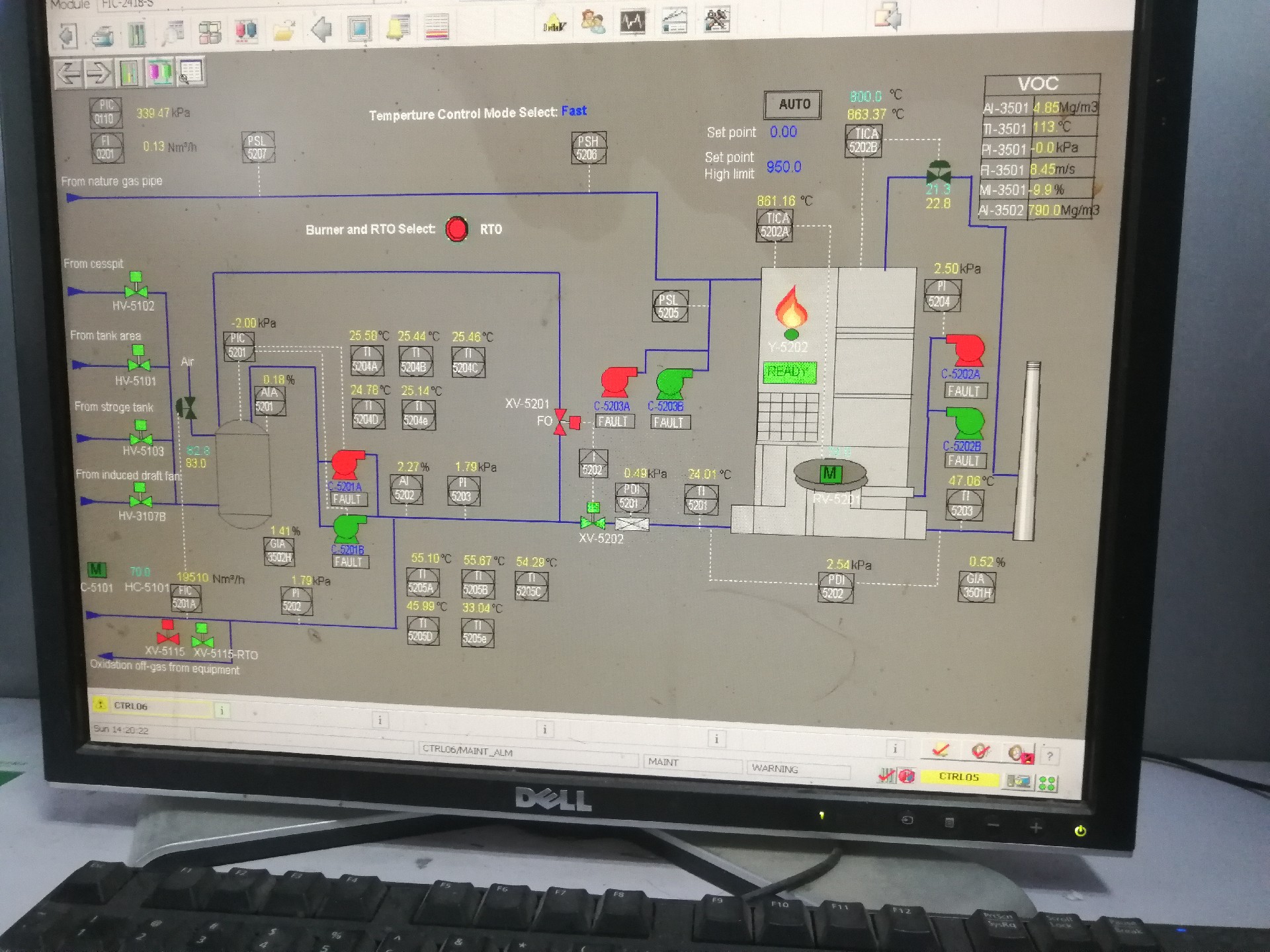The height and width of the screenshot is (952, 1270).
Task: Open the process history trend icon
Action: [674, 21]
